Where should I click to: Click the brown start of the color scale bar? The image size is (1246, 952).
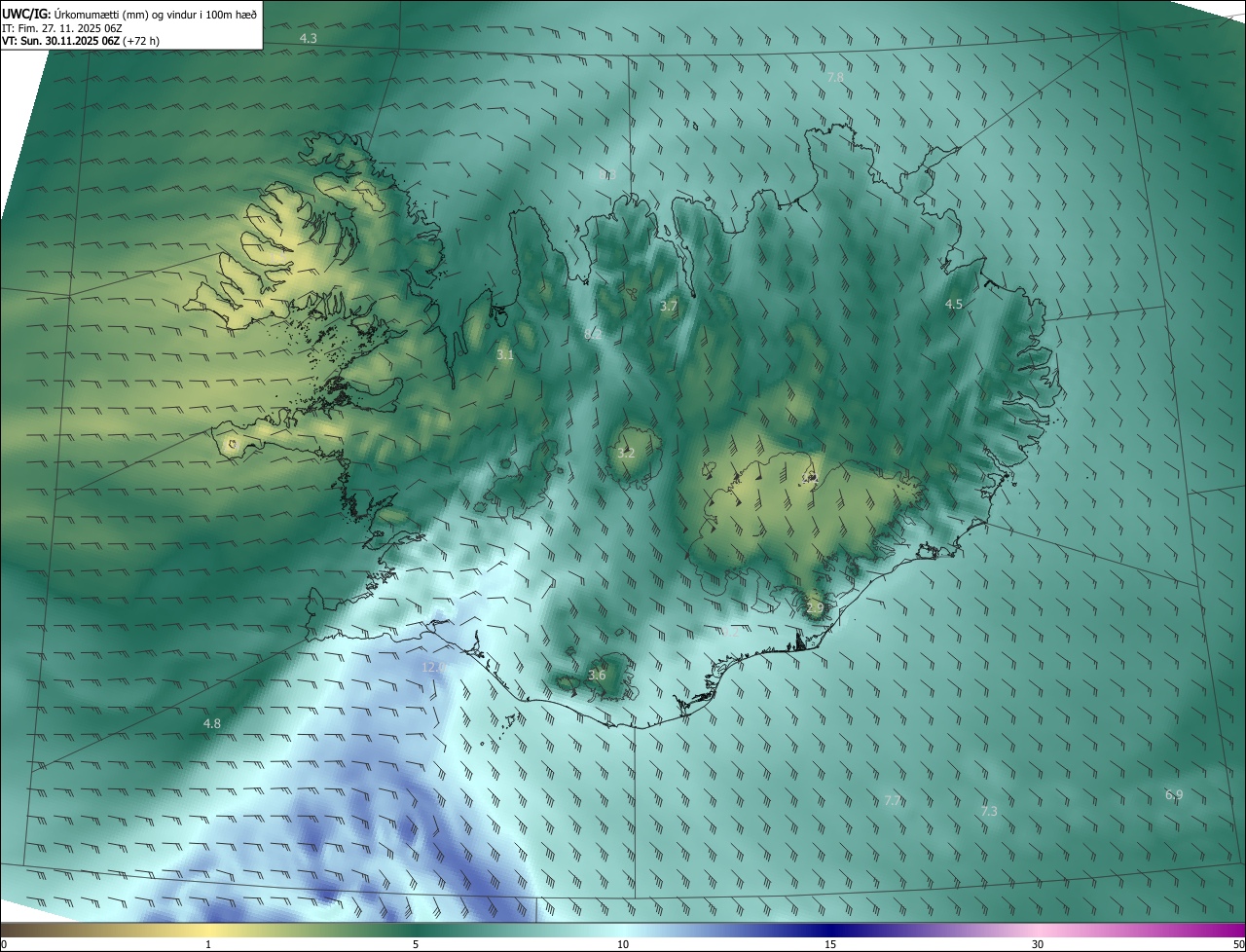pos(19,930)
